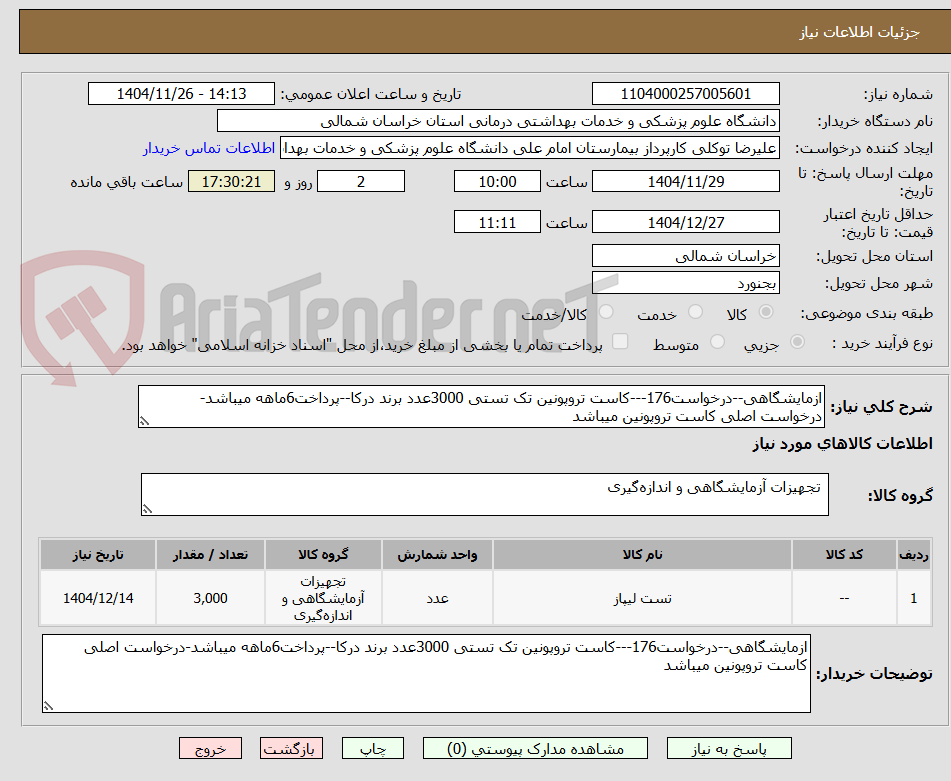
Task: Click the remaining days field showing 2
Action: pyautogui.click(x=361, y=181)
